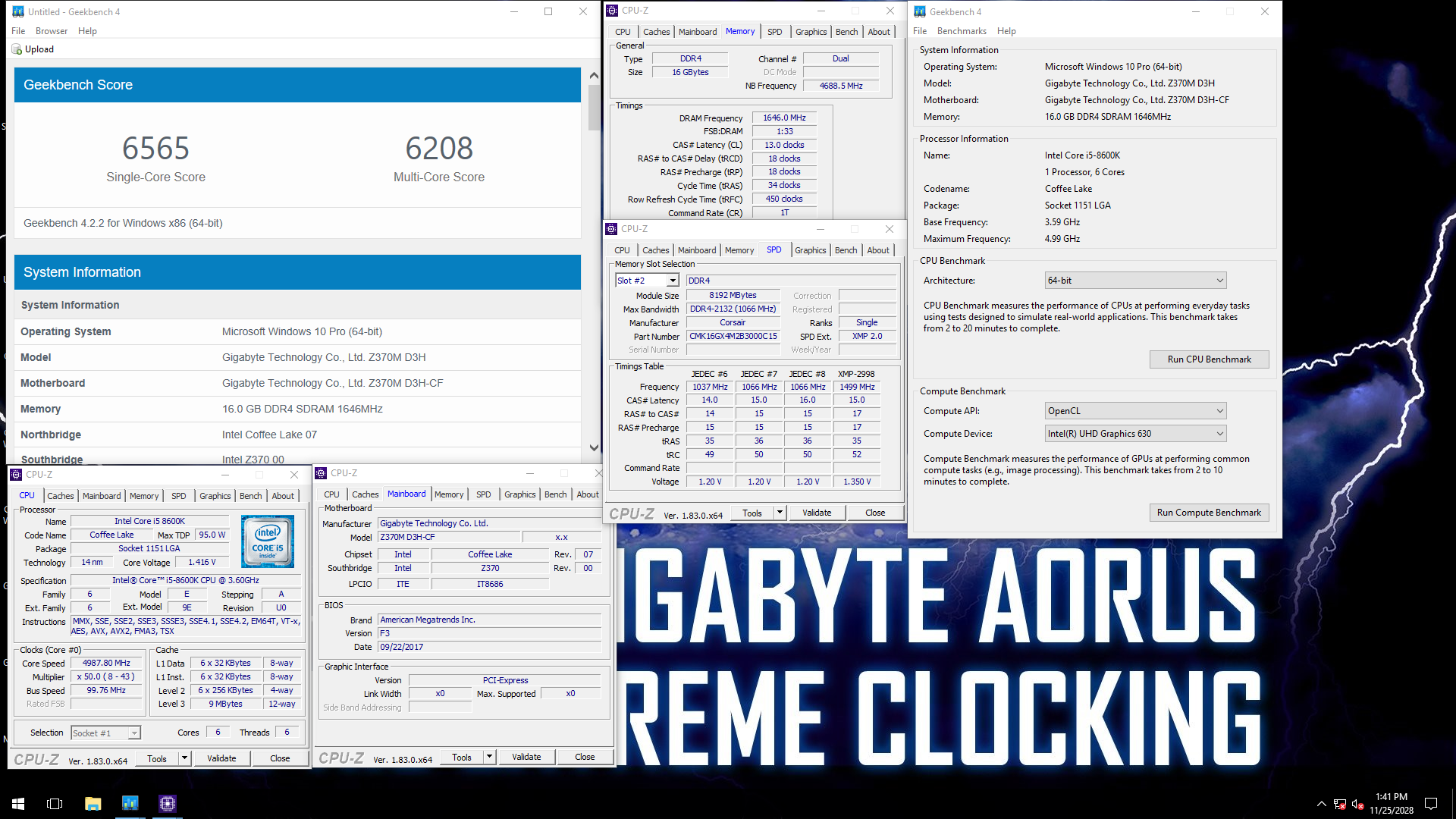Click the DRAM Frequency value 1646.0 MHz
Image resolution: width=1456 pixels, height=819 pixels.
pos(784,118)
